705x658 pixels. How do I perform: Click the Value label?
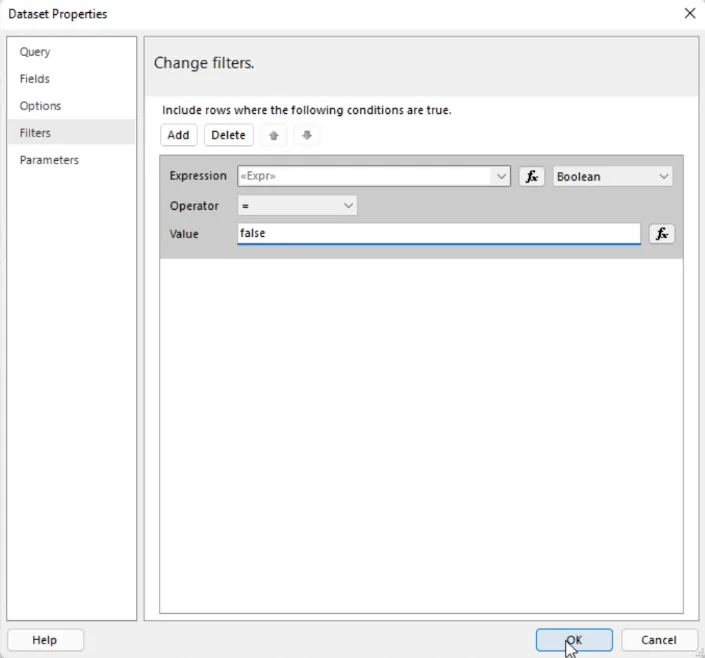[x=184, y=234]
